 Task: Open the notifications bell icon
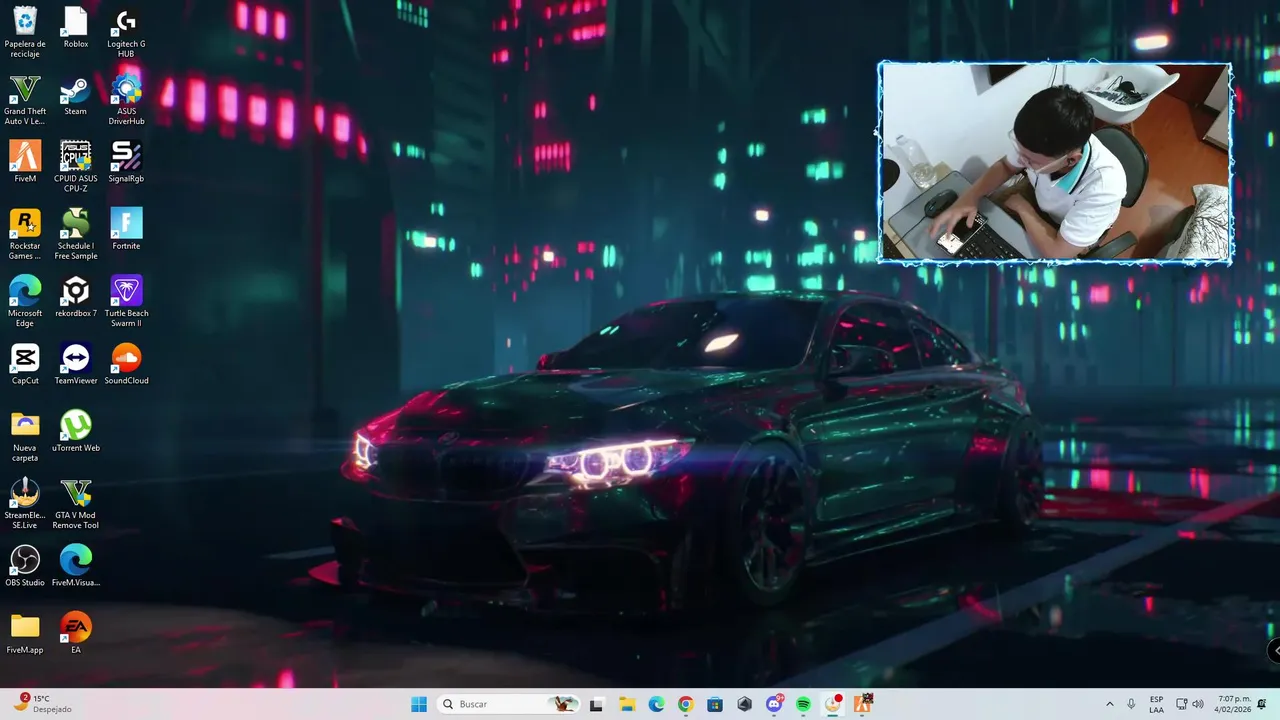[x=1262, y=704]
